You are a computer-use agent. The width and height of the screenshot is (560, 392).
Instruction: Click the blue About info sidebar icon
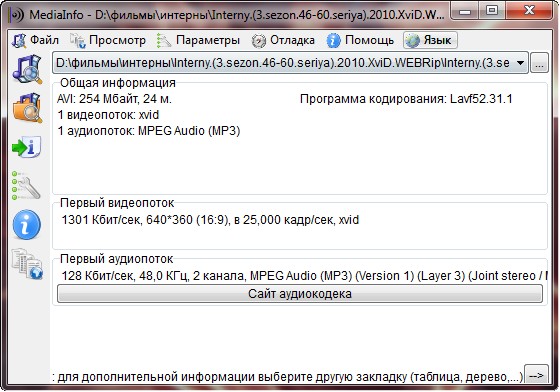(x=26, y=225)
